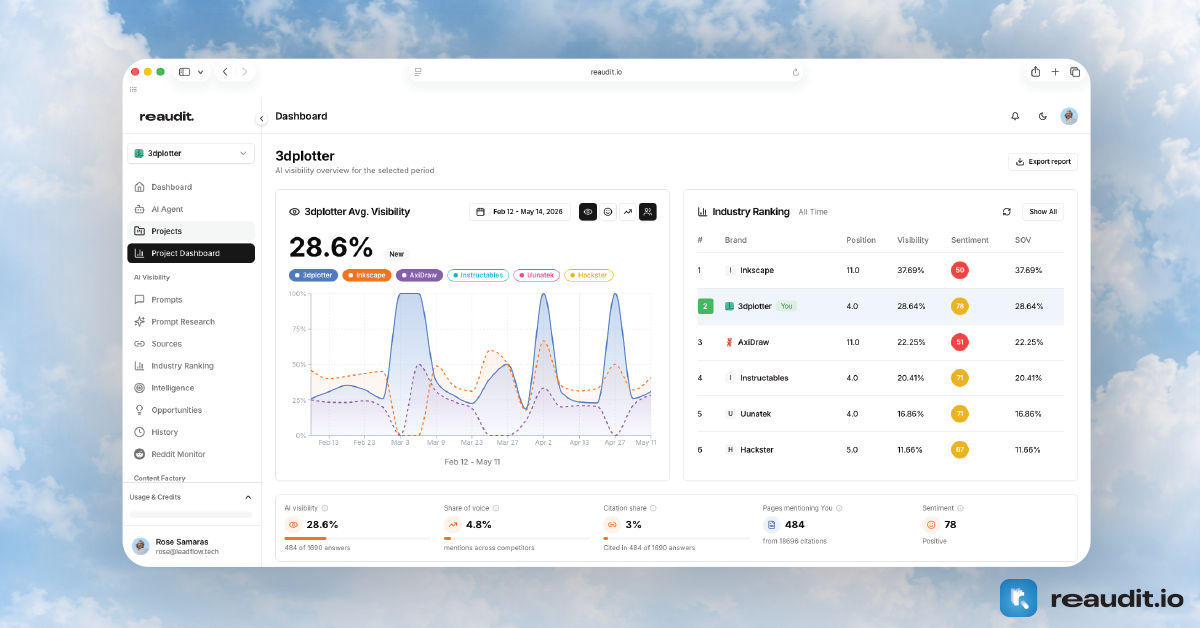Click the Sentiment info icon
Viewport: 1200px width, 628px height.
962,508
